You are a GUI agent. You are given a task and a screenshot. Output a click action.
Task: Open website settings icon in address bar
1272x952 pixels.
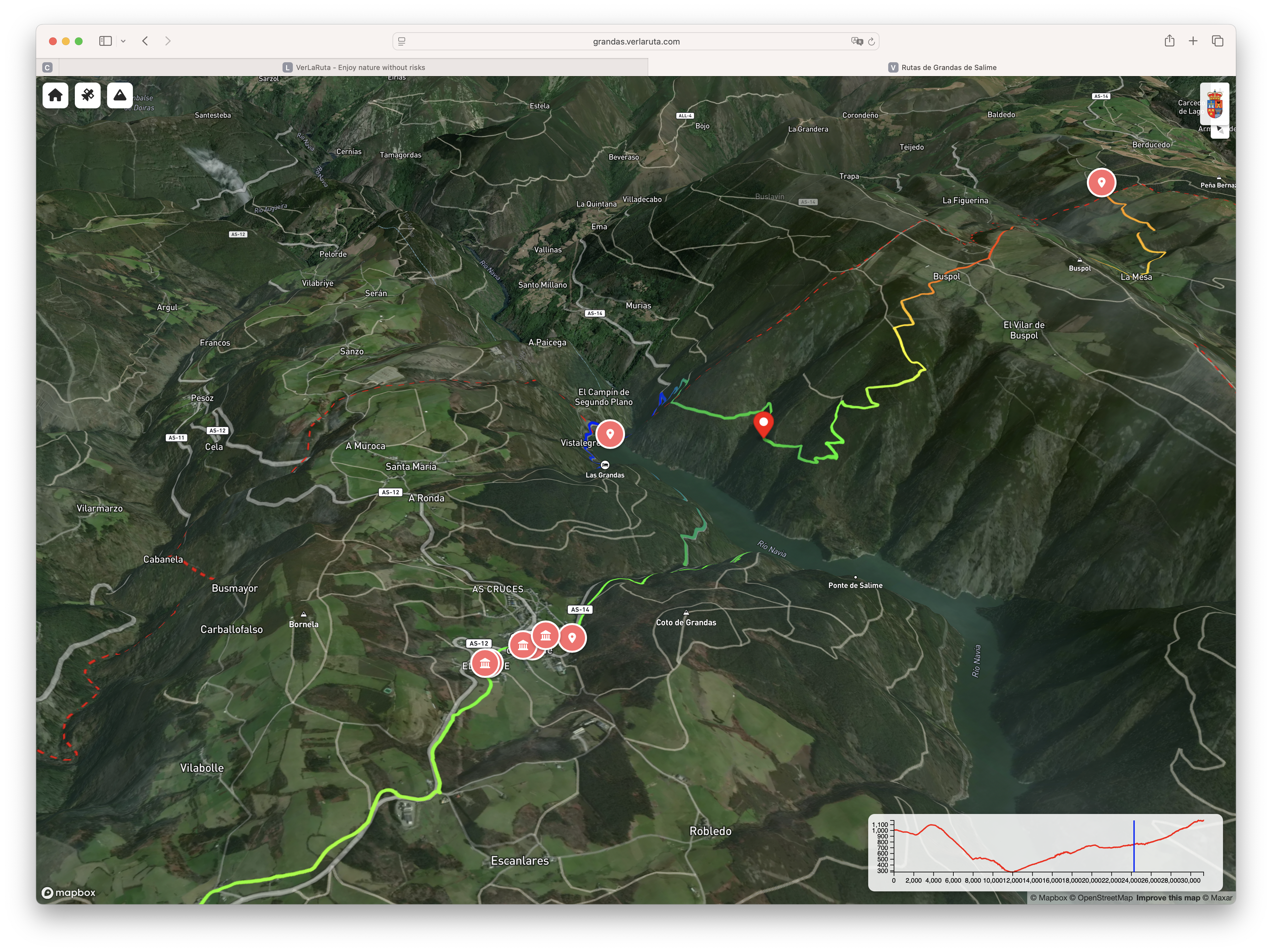coord(402,41)
